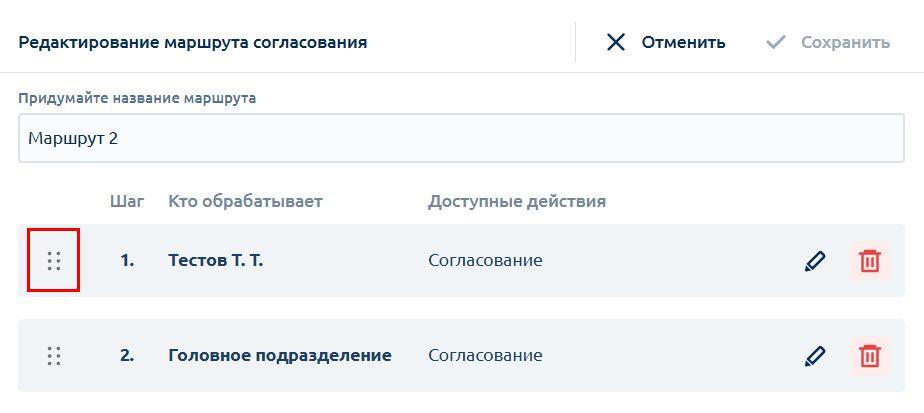Click the Сохранить text button
The image size is (924, 413).
click(x=846, y=42)
